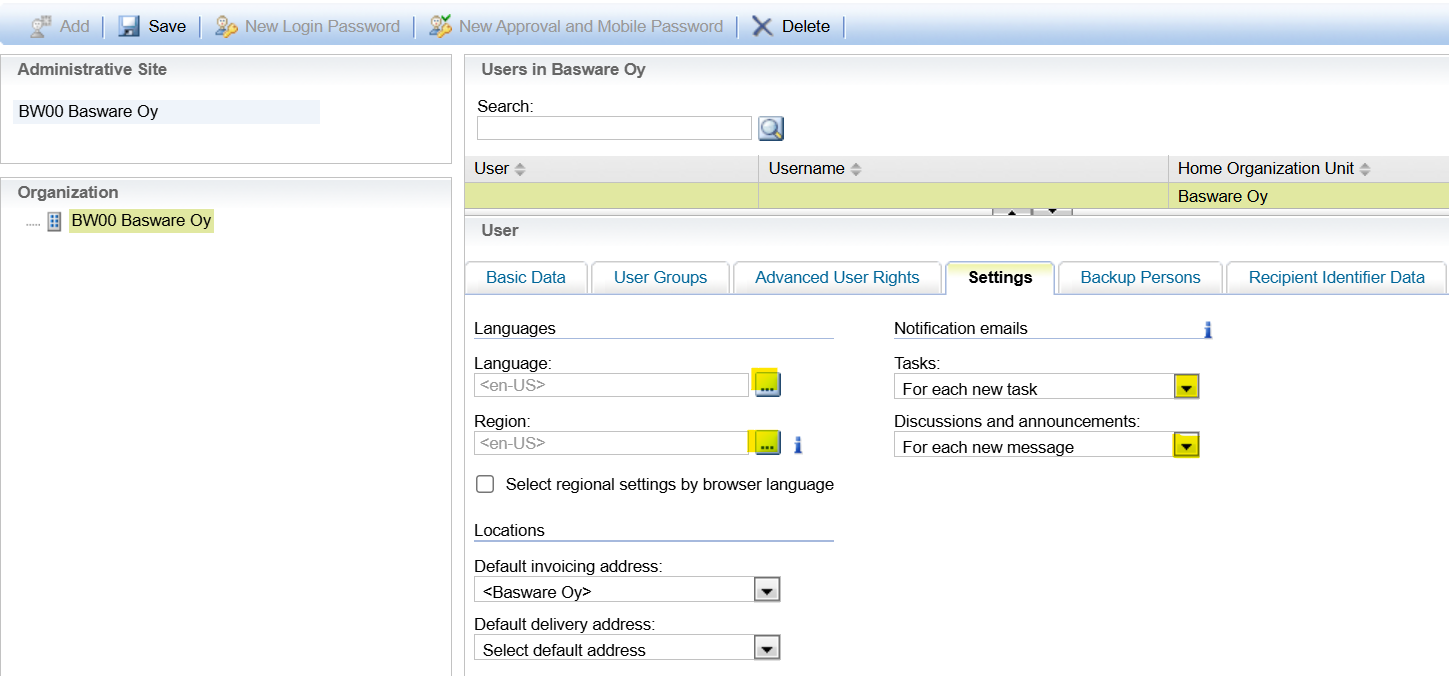Click the Region en-US field
This screenshot has height=676, width=1449.
point(611,443)
